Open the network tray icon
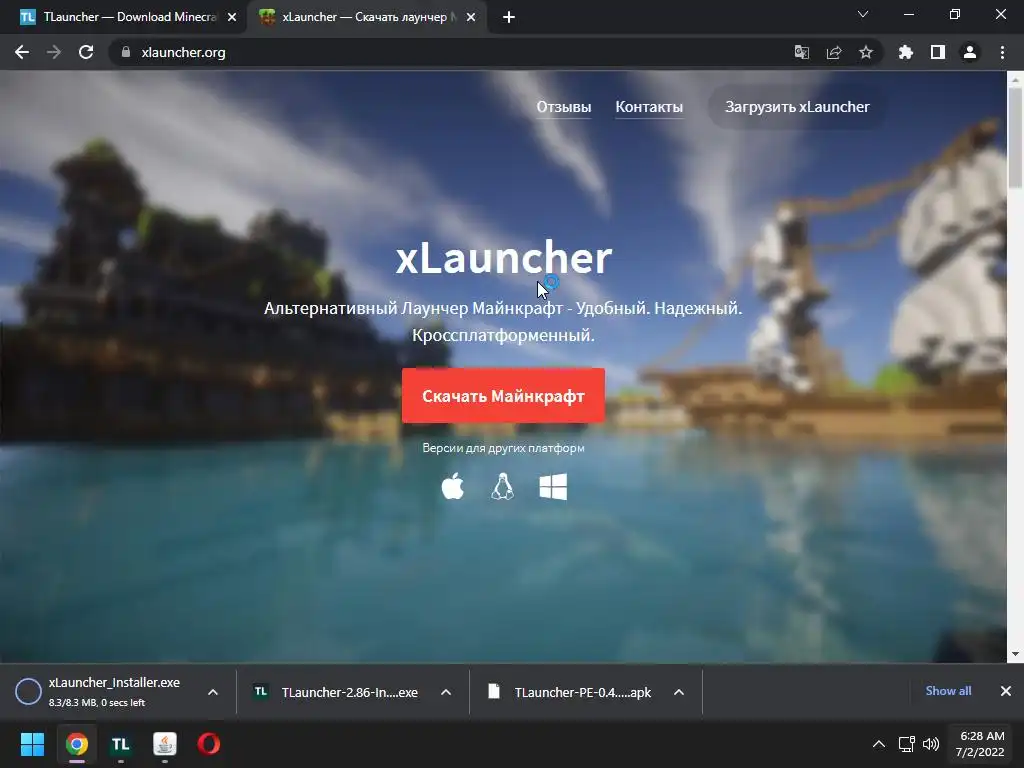This screenshot has height=768, width=1024. point(906,744)
